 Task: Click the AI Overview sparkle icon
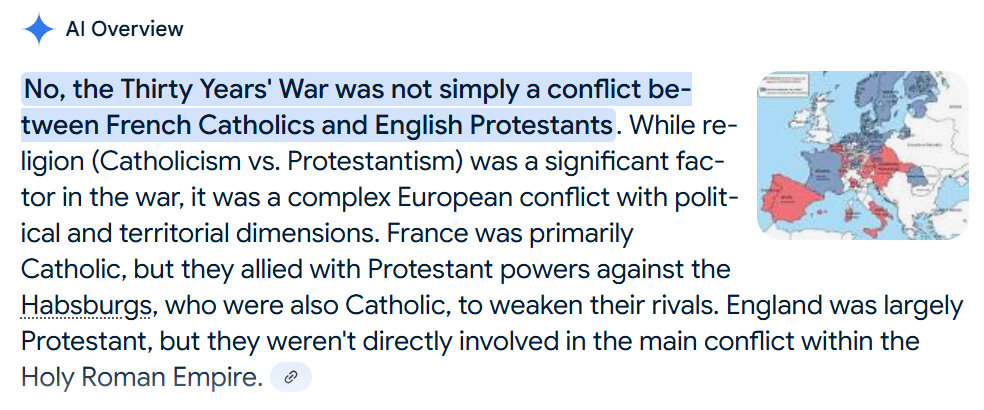pos(38,29)
